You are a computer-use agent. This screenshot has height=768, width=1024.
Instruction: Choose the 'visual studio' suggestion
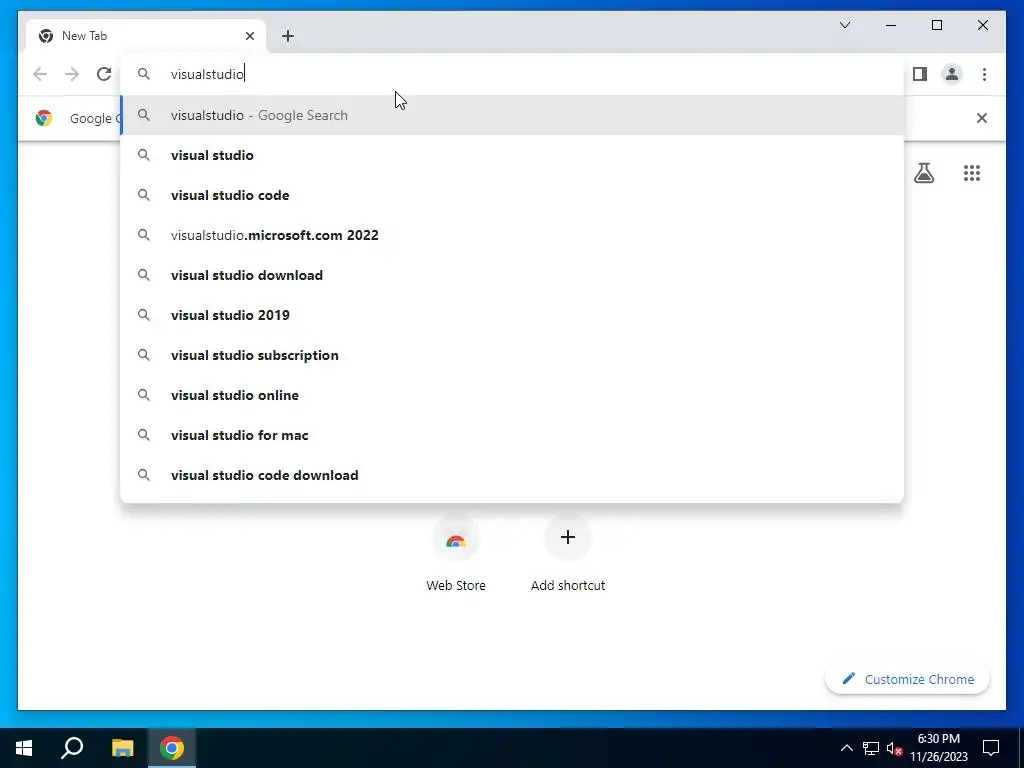513,155
